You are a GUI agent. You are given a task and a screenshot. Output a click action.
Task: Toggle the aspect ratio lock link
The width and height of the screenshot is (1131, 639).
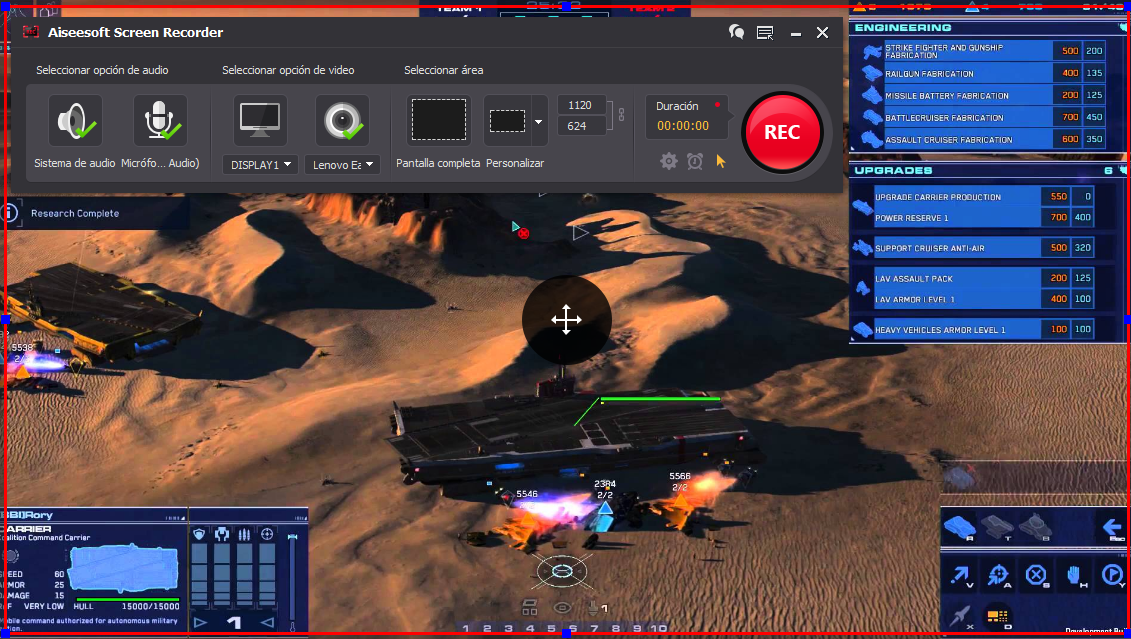point(621,115)
